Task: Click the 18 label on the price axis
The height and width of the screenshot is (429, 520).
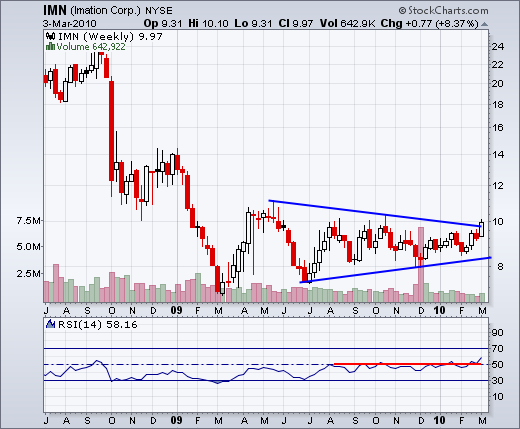Action: pos(498,105)
